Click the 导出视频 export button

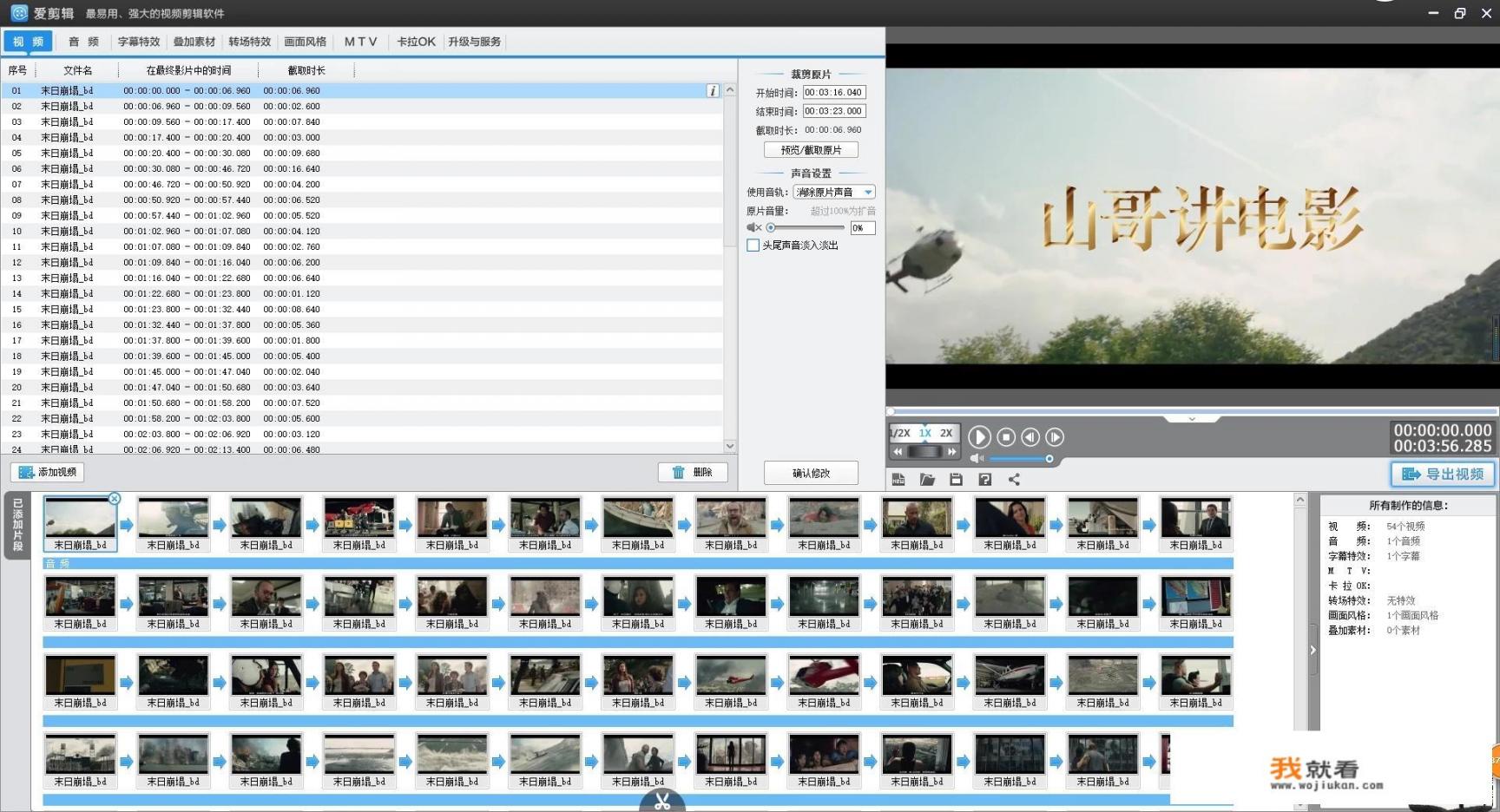[x=1443, y=475]
